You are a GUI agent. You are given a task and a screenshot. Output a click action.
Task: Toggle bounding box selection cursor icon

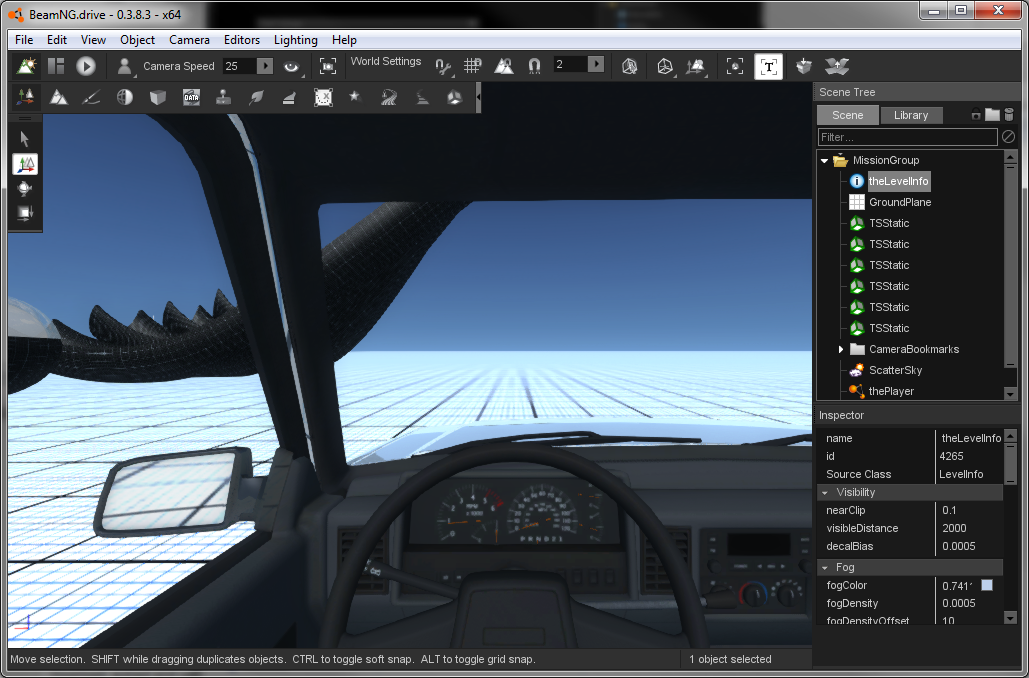(x=629, y=66)
